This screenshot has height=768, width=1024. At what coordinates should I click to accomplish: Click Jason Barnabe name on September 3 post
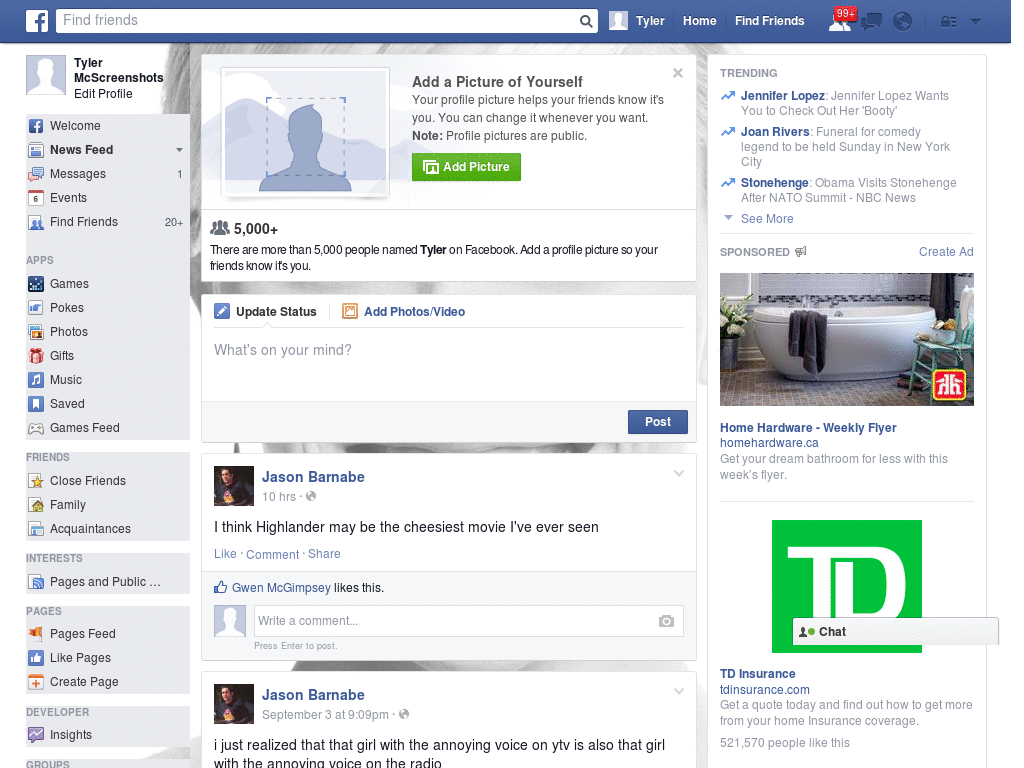[313, 695]
